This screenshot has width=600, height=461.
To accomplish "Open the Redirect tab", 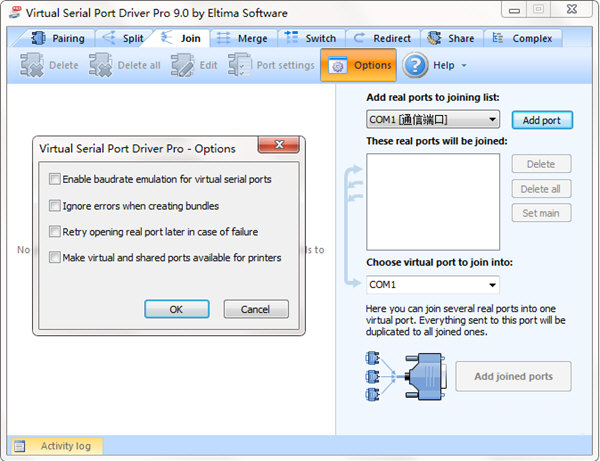I will (383, 38).
